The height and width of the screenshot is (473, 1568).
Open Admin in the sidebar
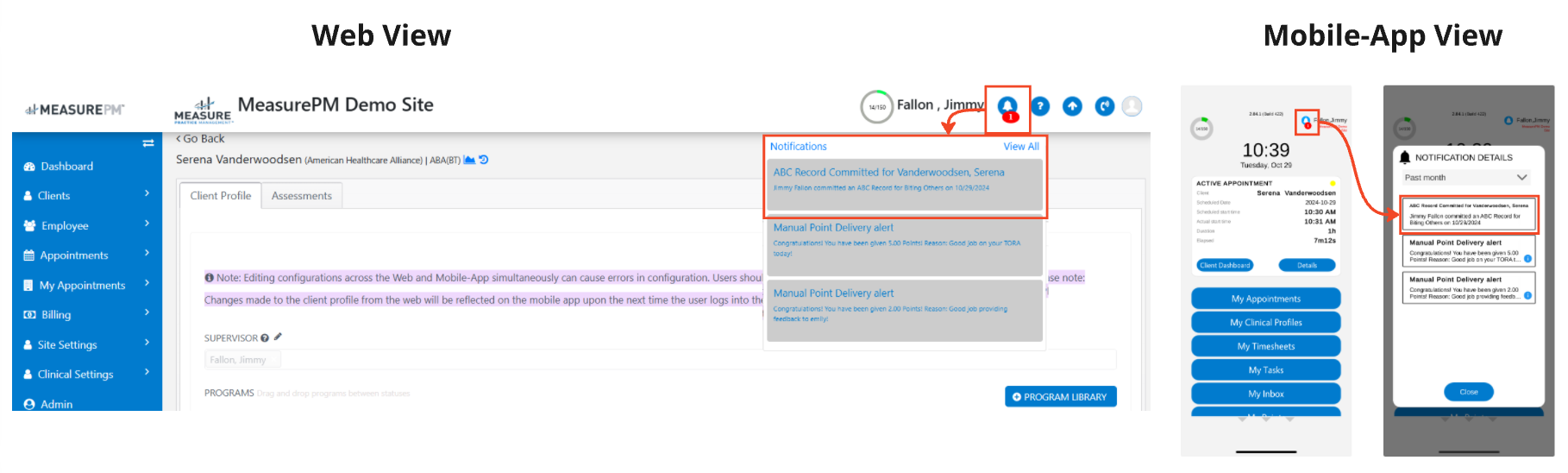point(48,404)
